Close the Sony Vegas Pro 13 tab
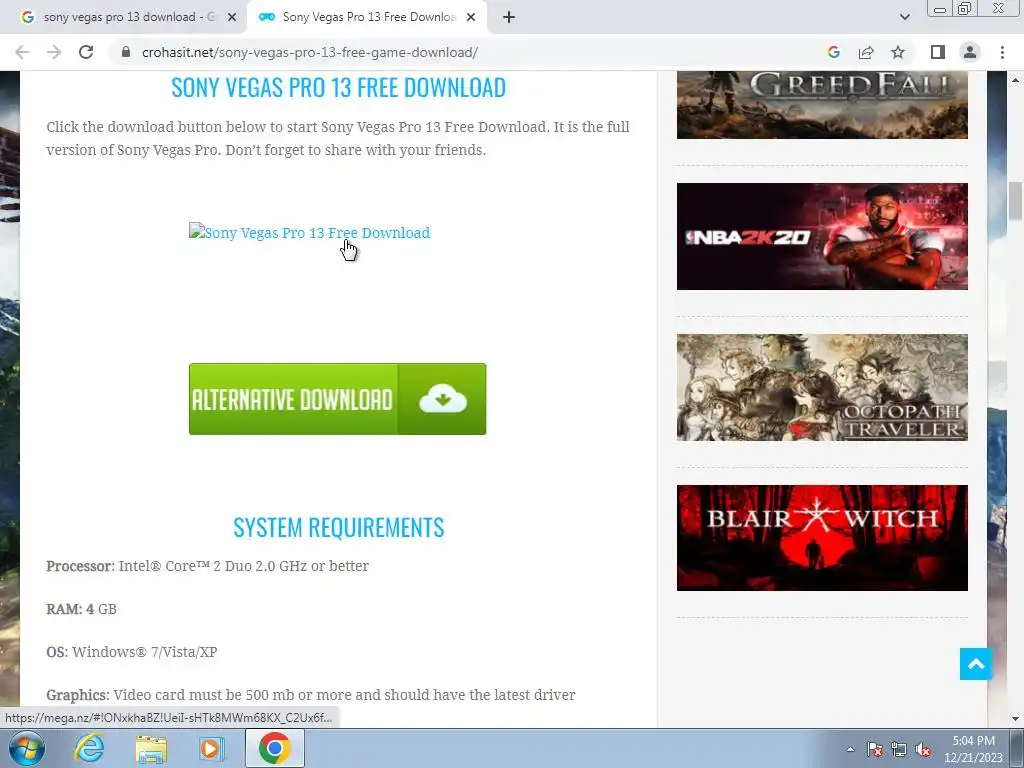 click(471, 18)
